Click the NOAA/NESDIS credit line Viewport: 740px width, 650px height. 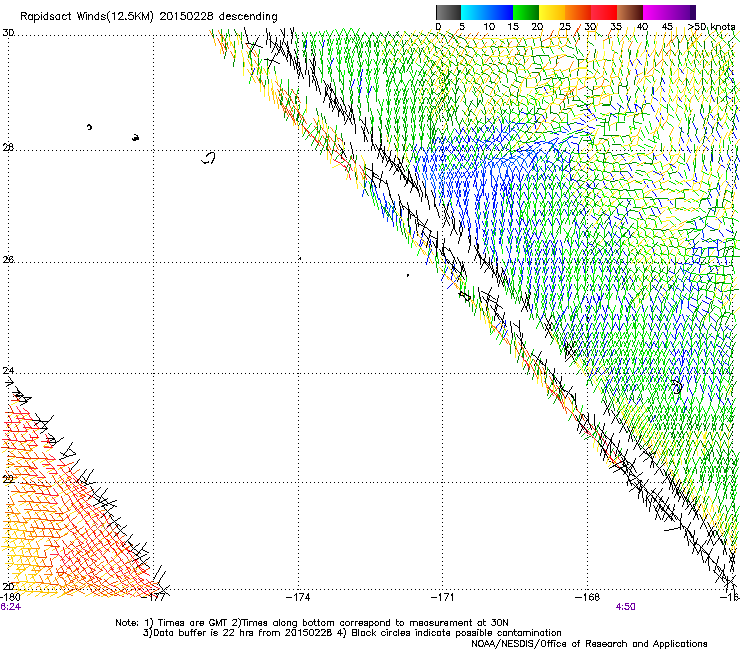coord(589,644)
